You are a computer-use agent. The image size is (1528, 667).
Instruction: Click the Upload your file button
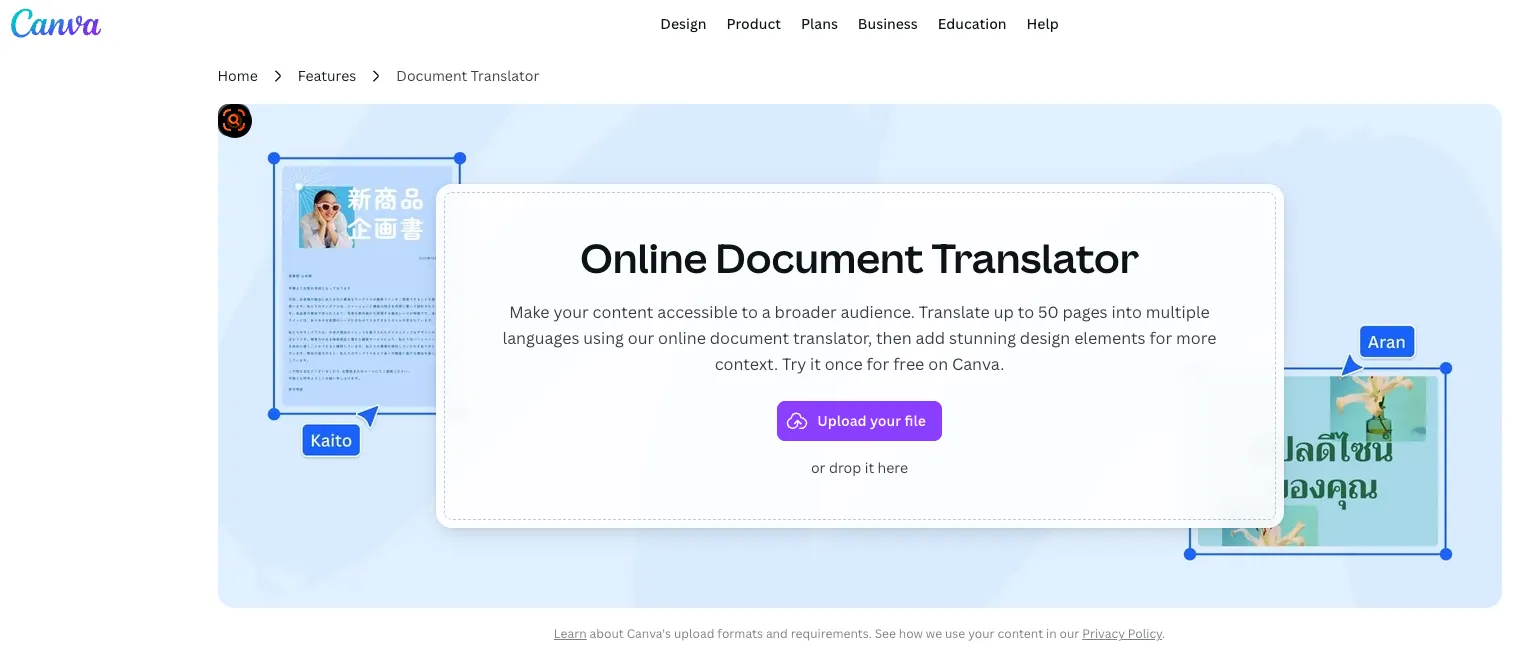click(x=859, y=421)
